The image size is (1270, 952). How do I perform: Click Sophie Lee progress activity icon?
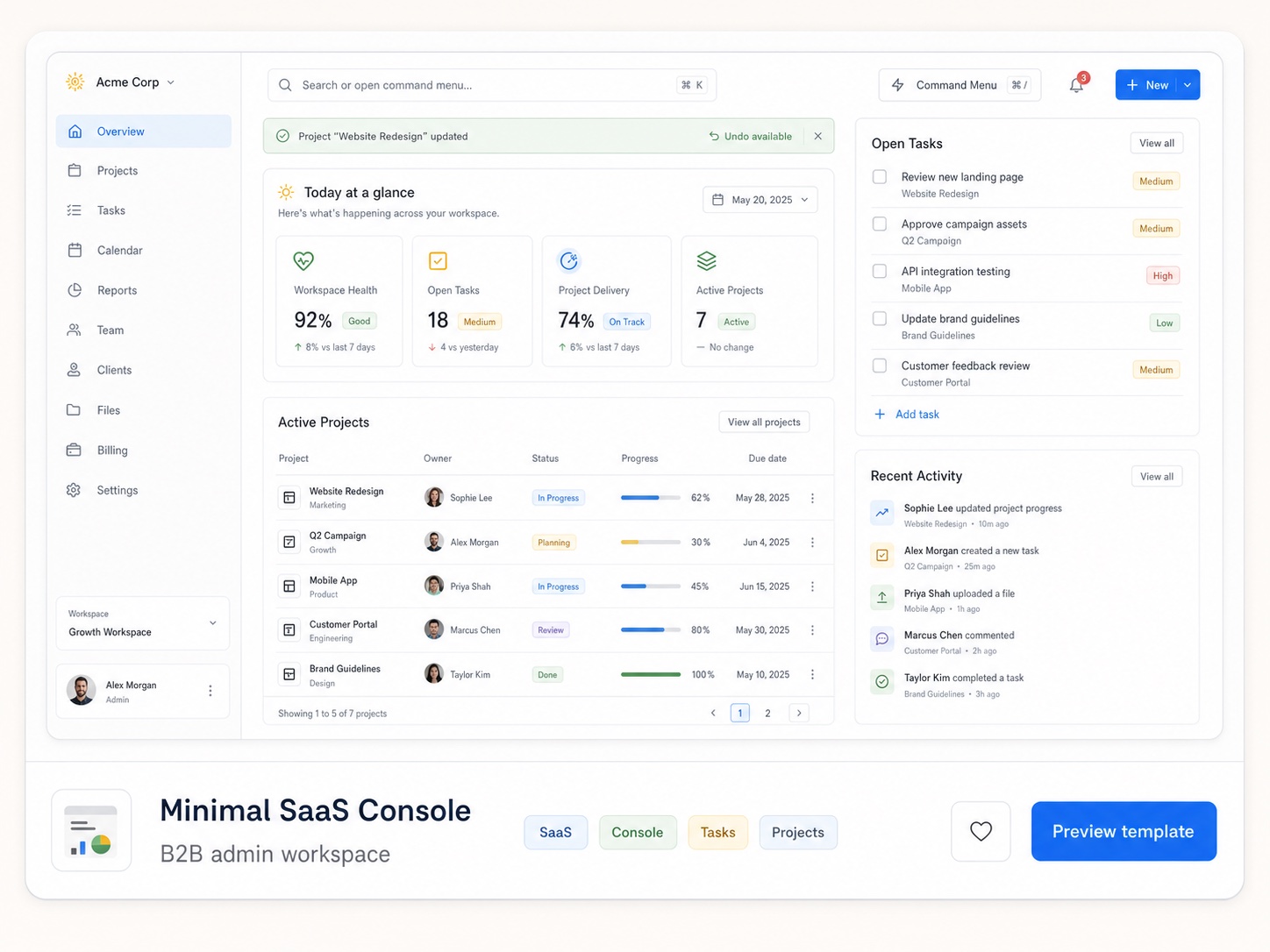click(x=881, y=513)
